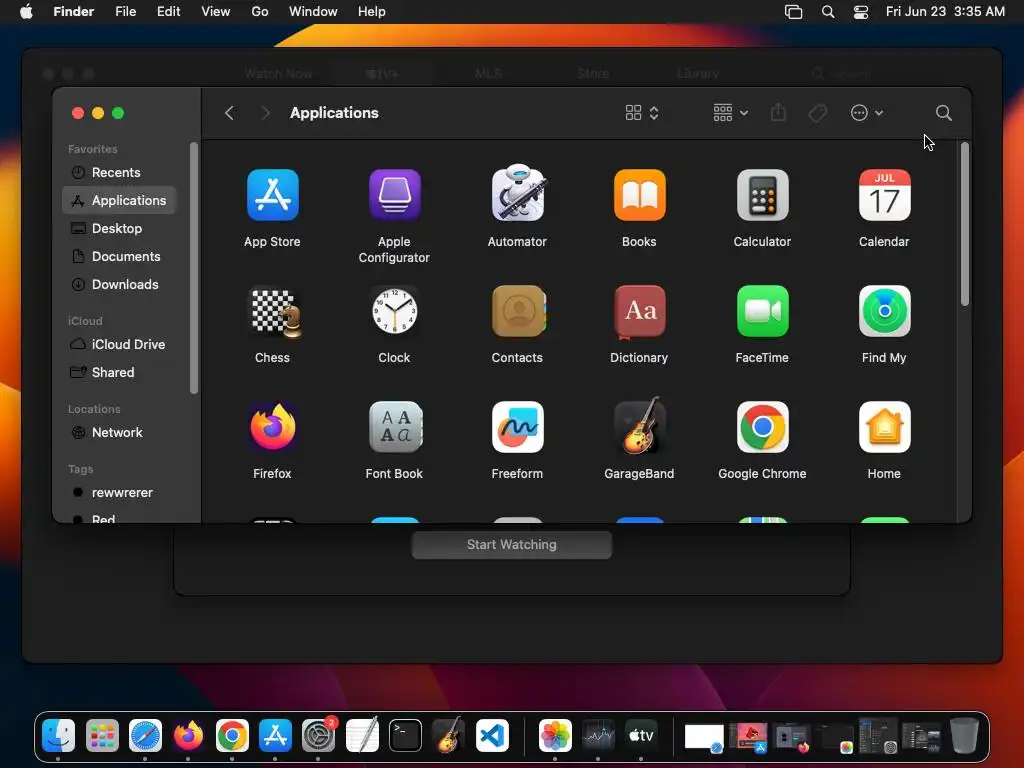Click the Finder window search icon
The width and height of the screenshot is (1024, 768).
tap(943, 113)
